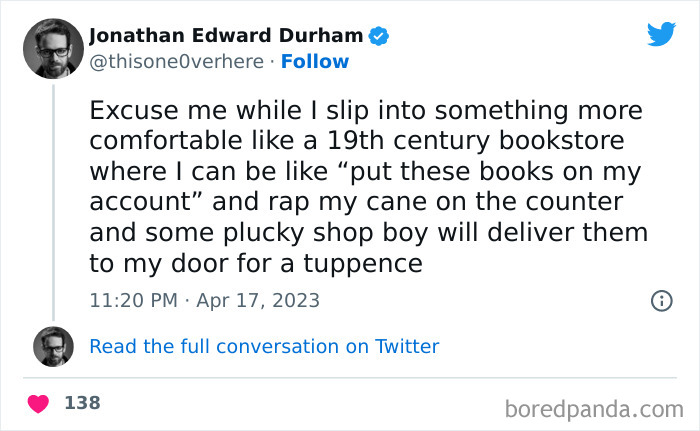Like the tweet with the heart icon

pyautogui.click(x=38, y=403)
